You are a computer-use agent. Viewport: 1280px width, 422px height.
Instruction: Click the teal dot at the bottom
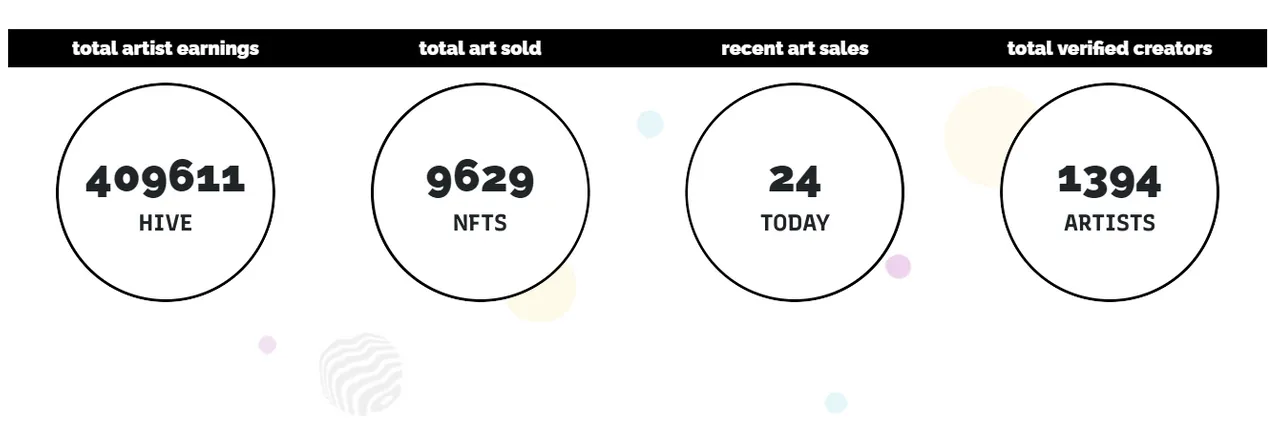click(x=836, y=402)
